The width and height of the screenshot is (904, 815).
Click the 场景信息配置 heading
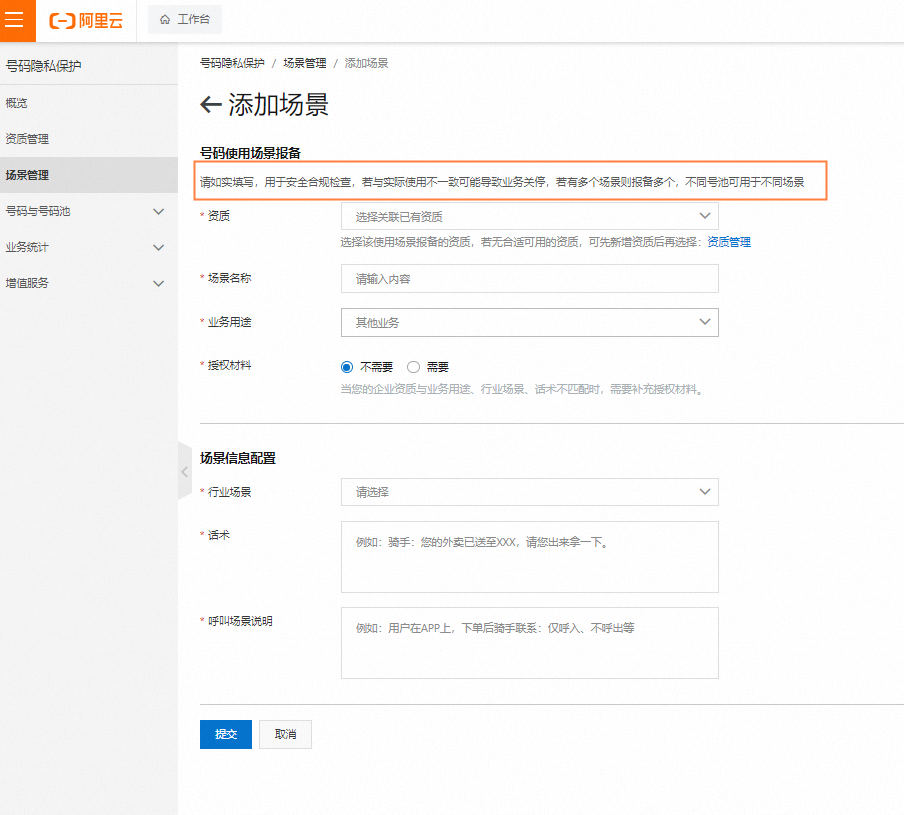(238, 458)
